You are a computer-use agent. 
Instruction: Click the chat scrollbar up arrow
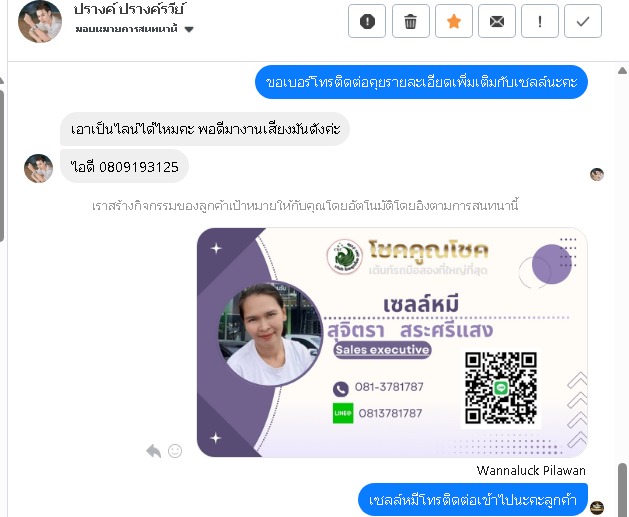point(623,71)
